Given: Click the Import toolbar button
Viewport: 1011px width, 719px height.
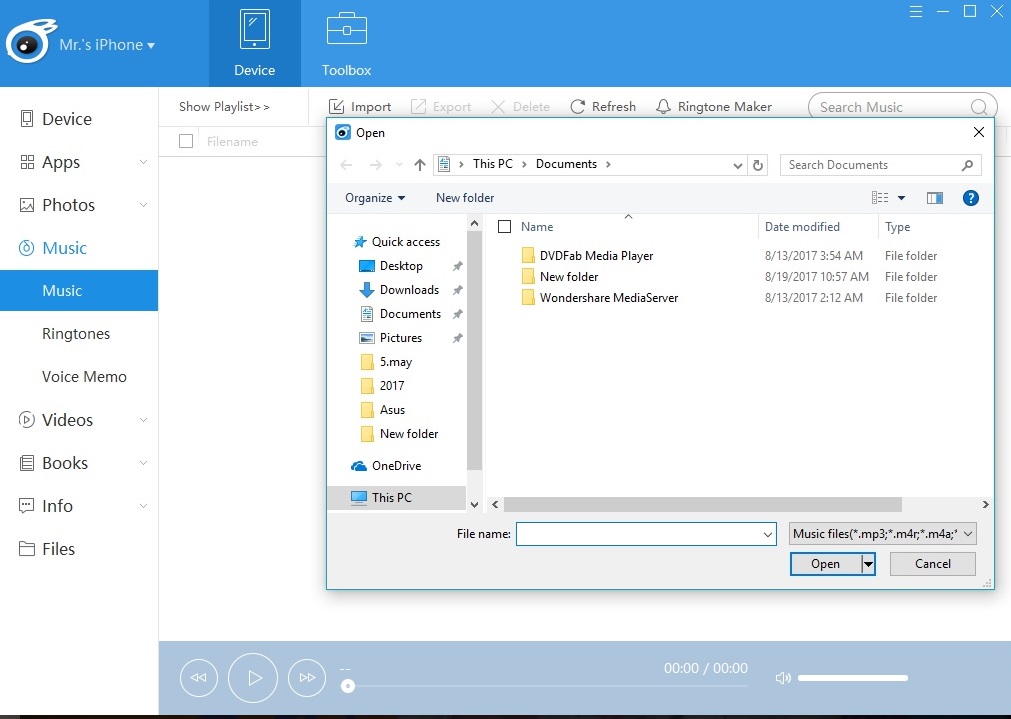Looking at the screenshot, I should point(360,106).
